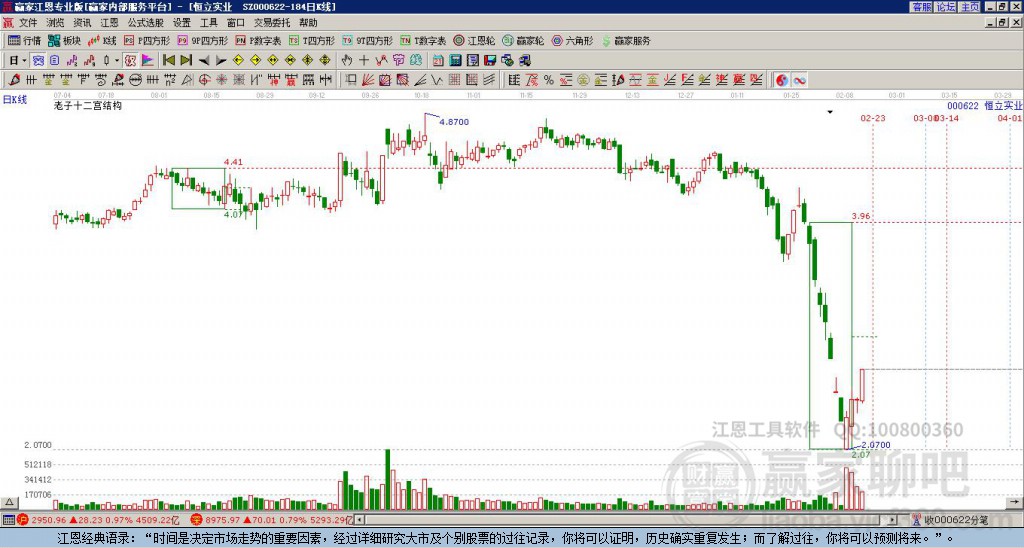Image resolution: width=1024 pixels, height=548 pixels.
Task: Click the up-triangle button beside volume
Action: click(x=9, y=503)
